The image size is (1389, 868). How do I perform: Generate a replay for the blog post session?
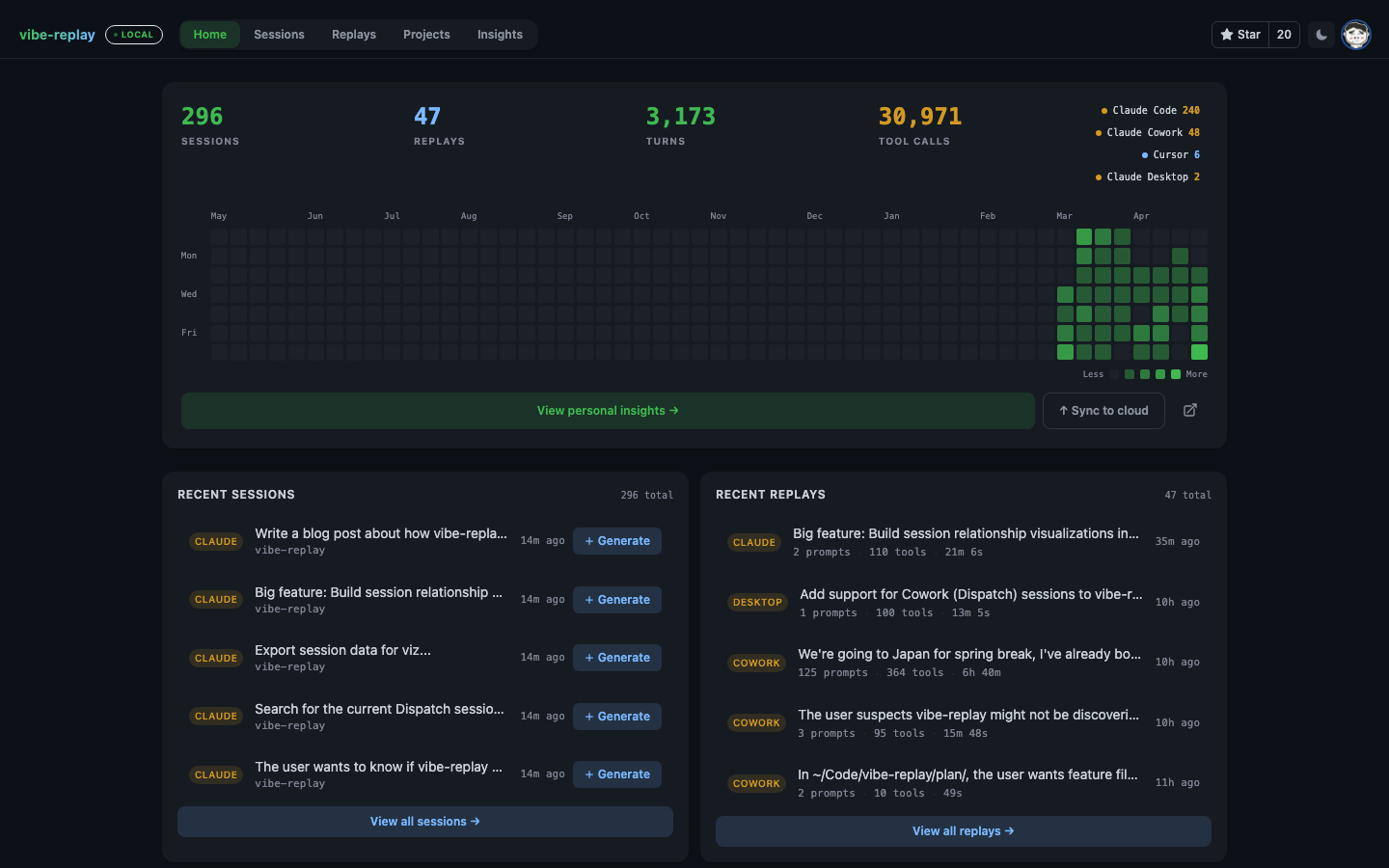(x=616, y=541)
